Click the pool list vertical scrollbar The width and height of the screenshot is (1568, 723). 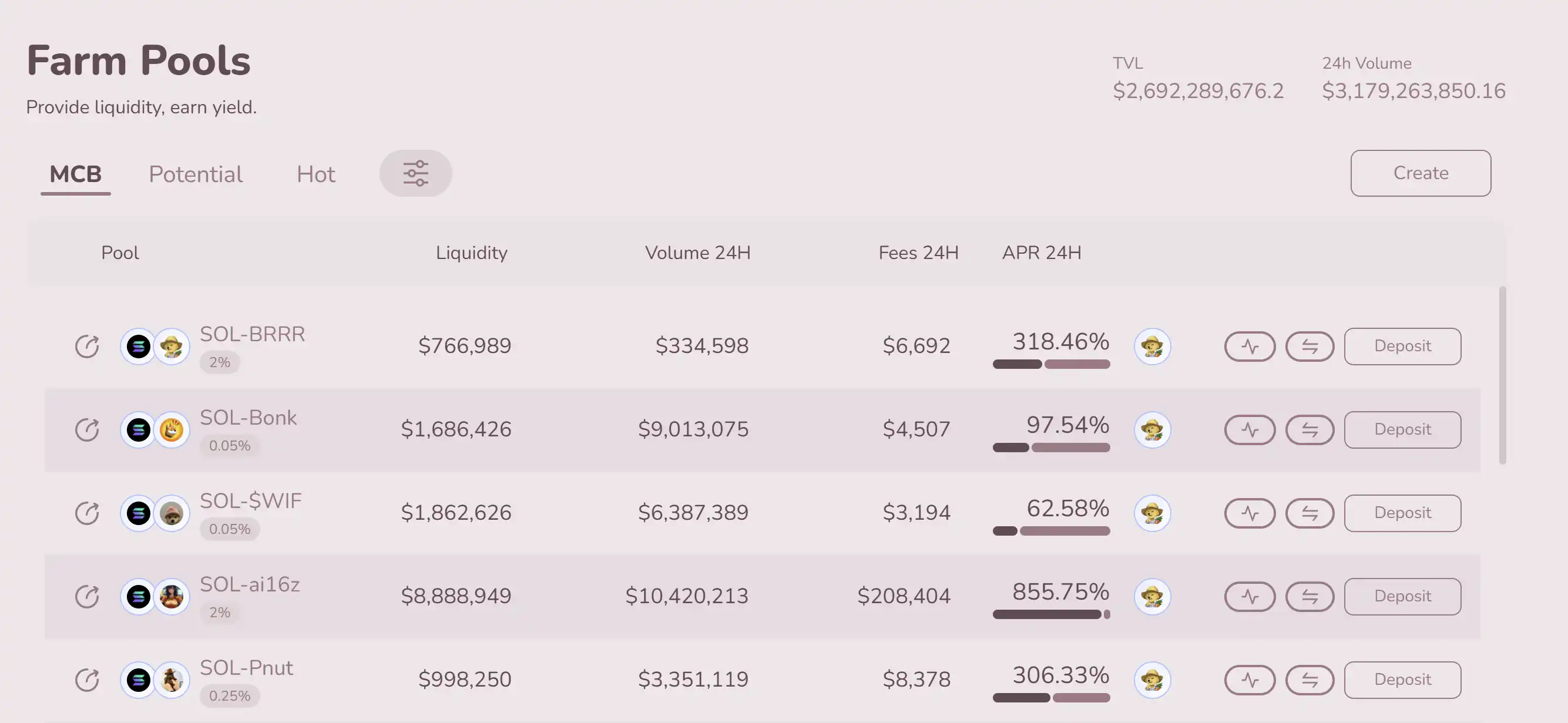(1502, 375)
